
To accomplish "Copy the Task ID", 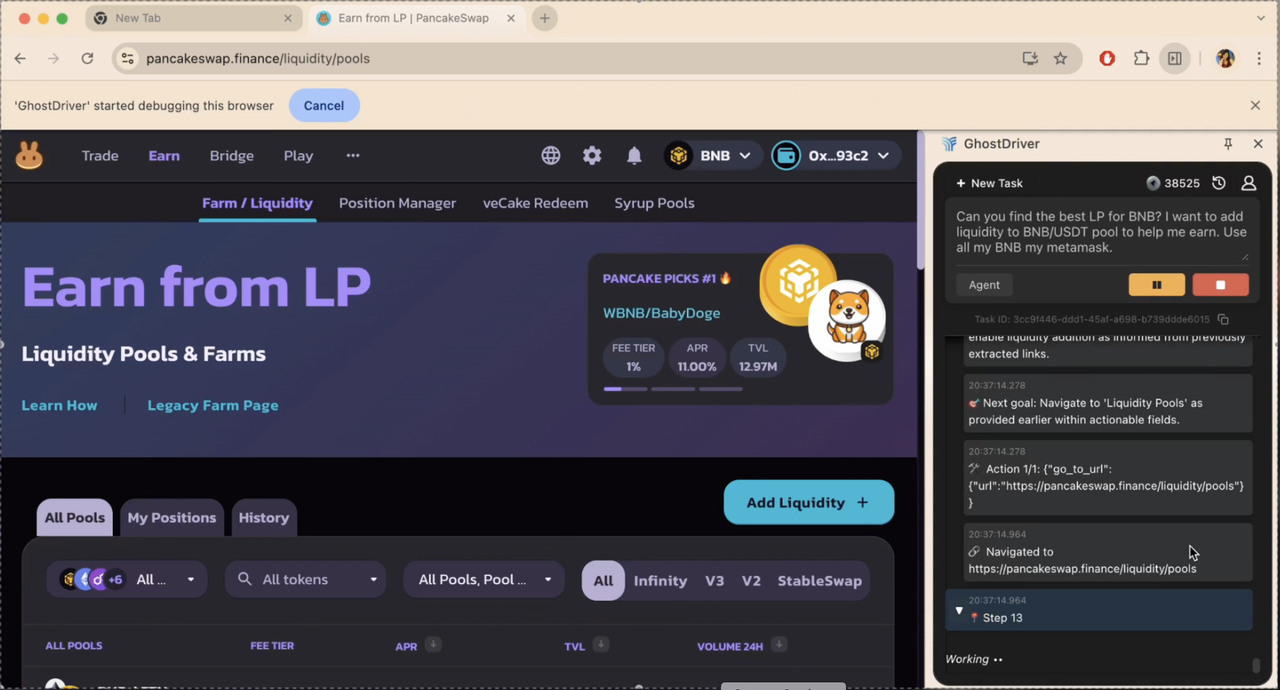I will [x=1223, y=320].
